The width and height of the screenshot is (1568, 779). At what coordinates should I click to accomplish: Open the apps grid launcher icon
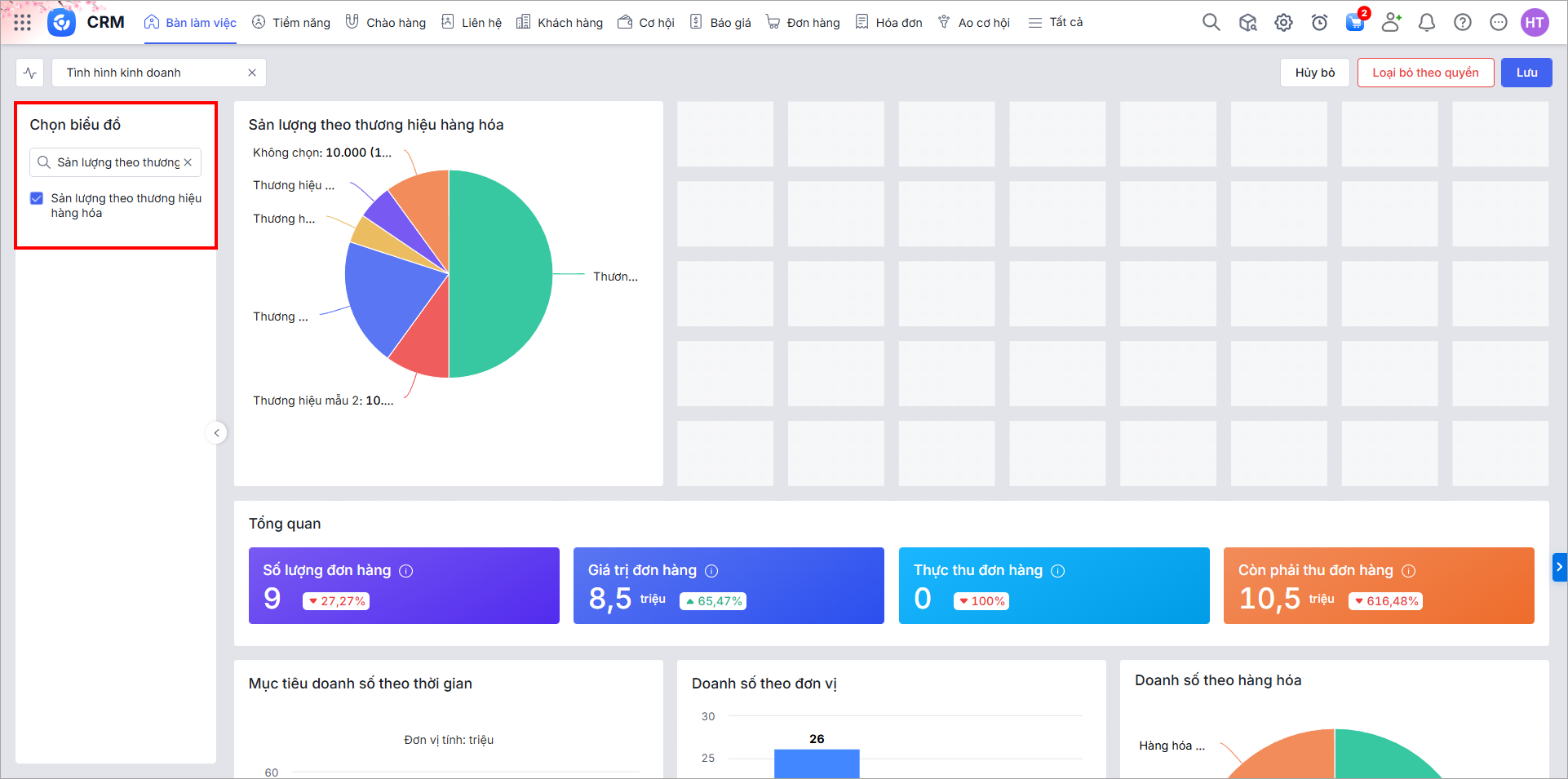pyautogui.click(x=22, y=23)
